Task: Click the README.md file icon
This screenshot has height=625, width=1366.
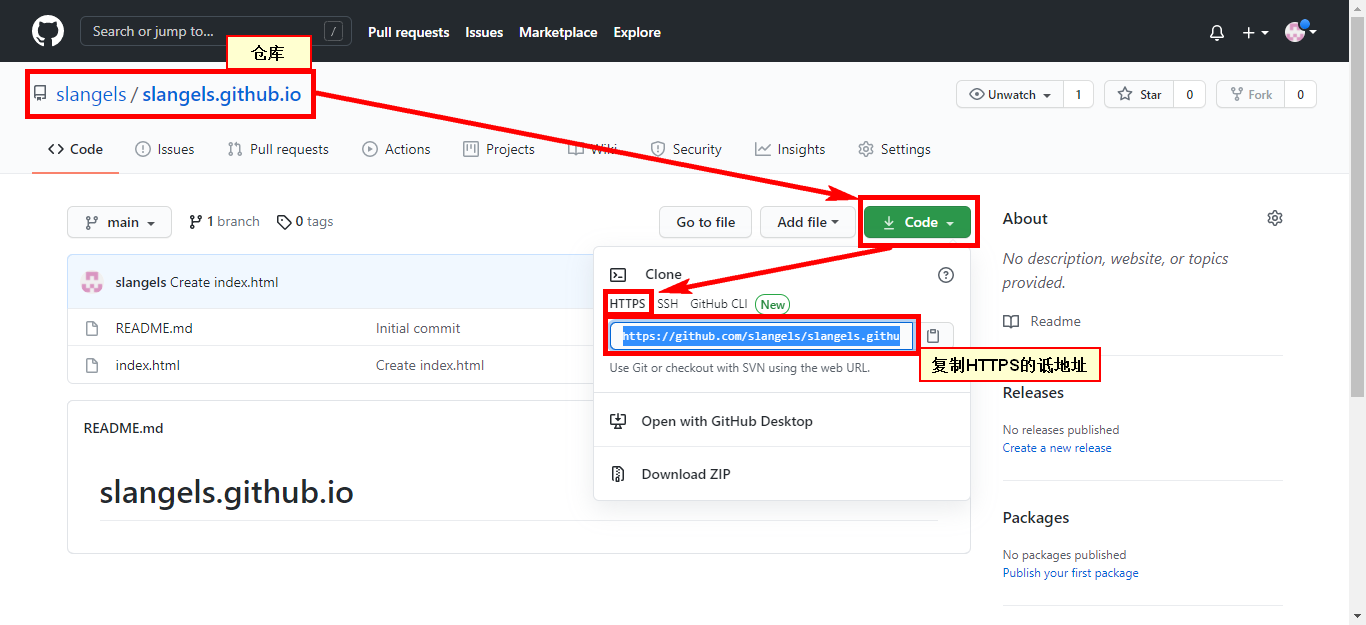Action: (x=92, y=328)
